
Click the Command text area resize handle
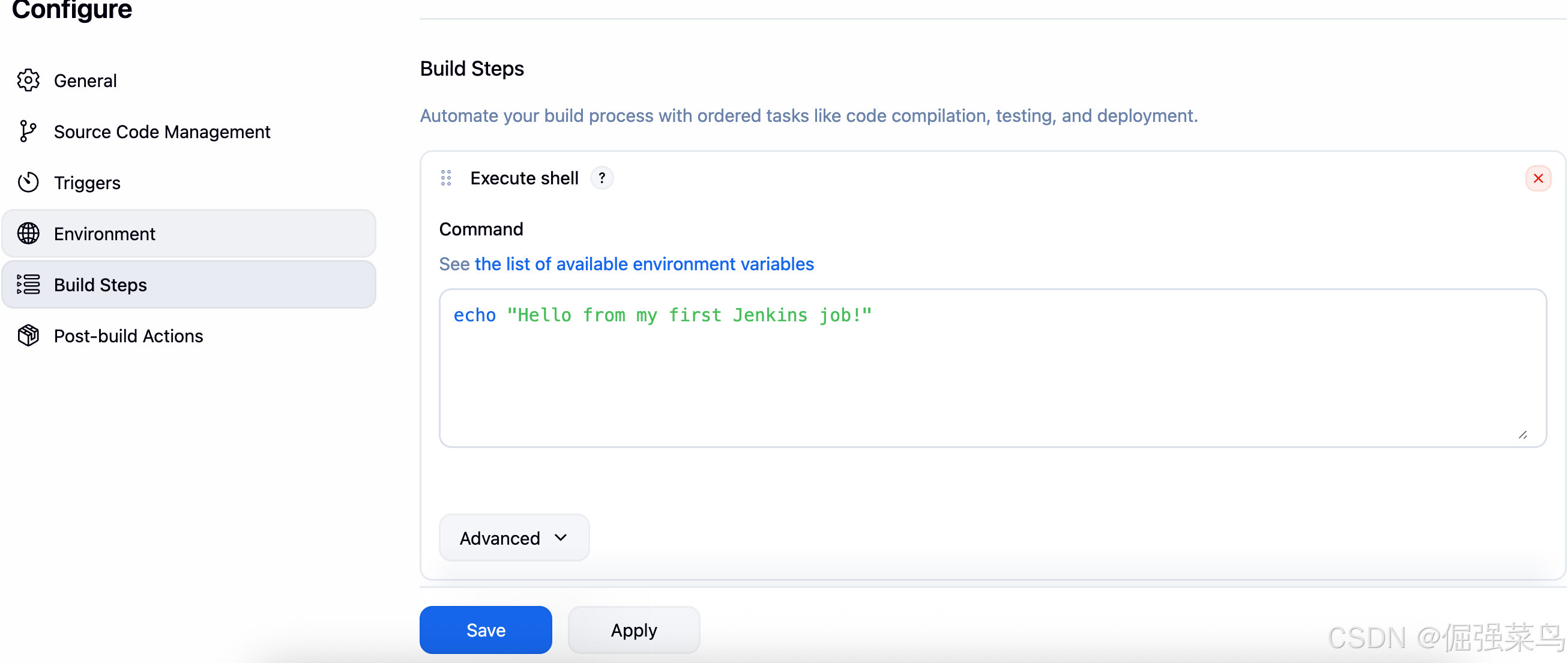(x=1522, y=435)
